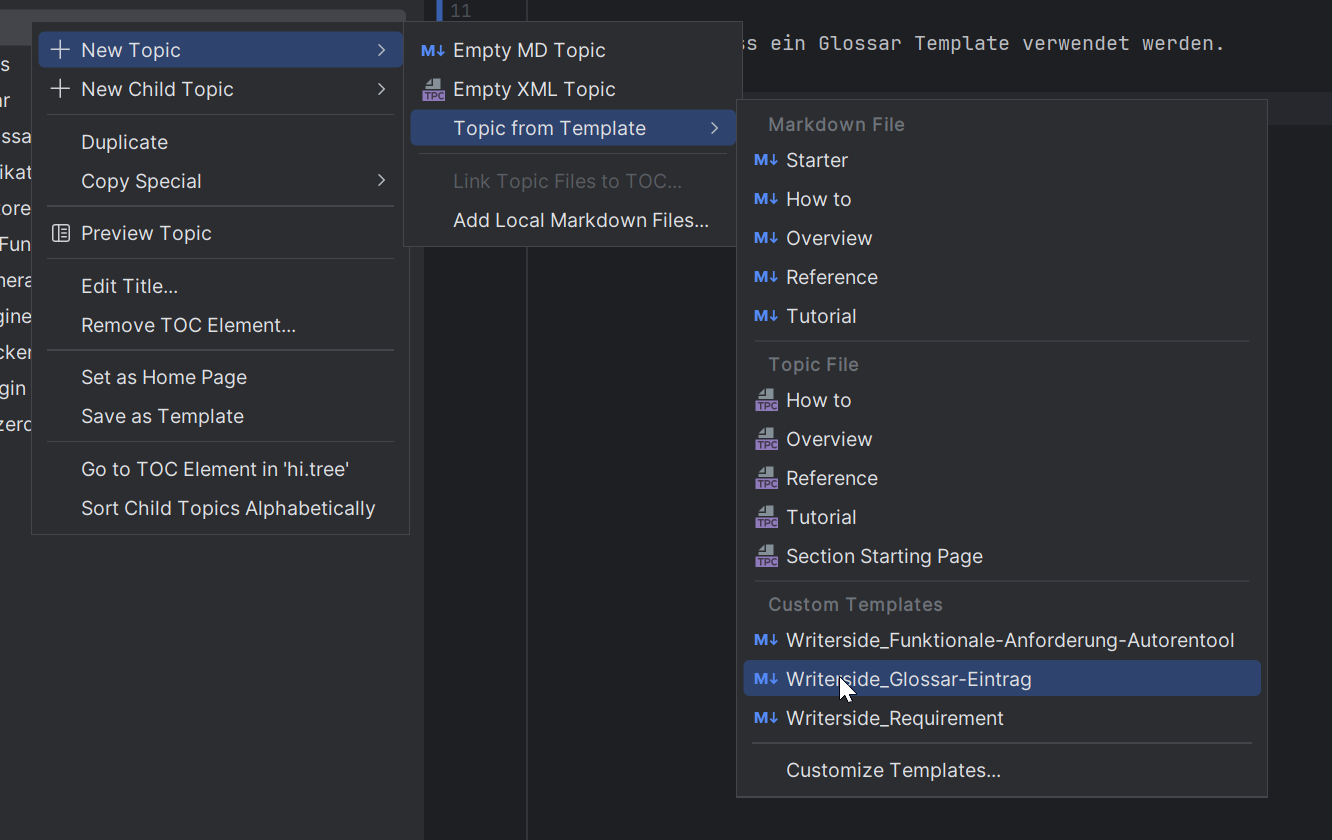Image resolution: width=1332 pixels, height=840 pixels.
Task: Select Writerside_Glossar-Eintrag custom template
Action: point(908,679)
